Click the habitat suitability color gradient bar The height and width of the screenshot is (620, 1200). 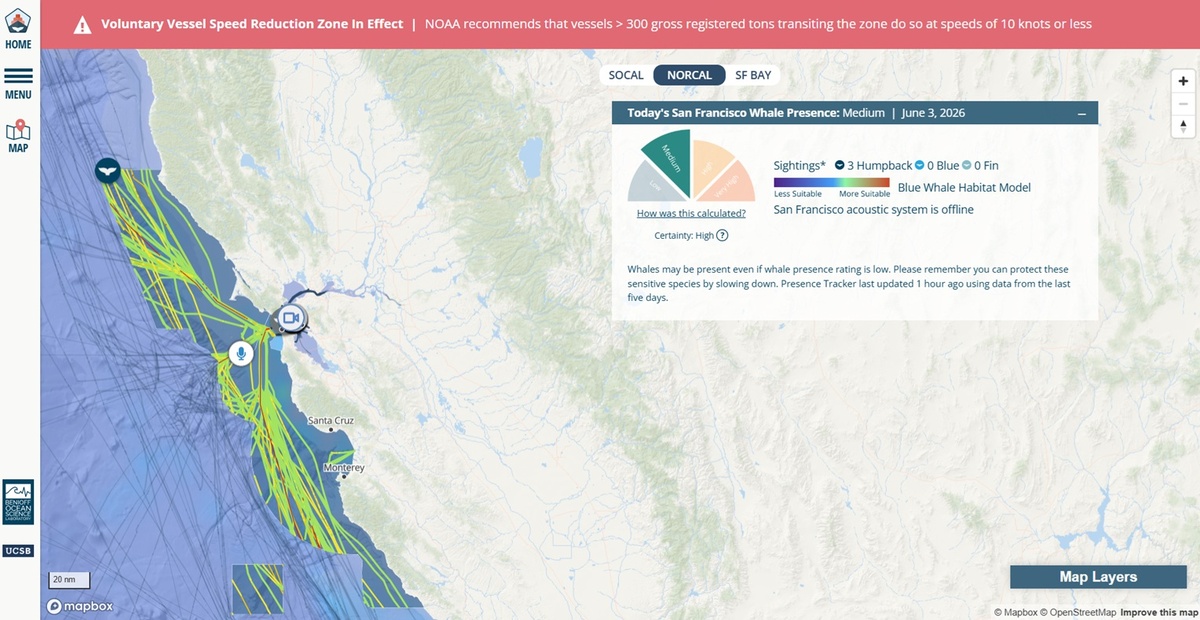(x=832, y=182)
